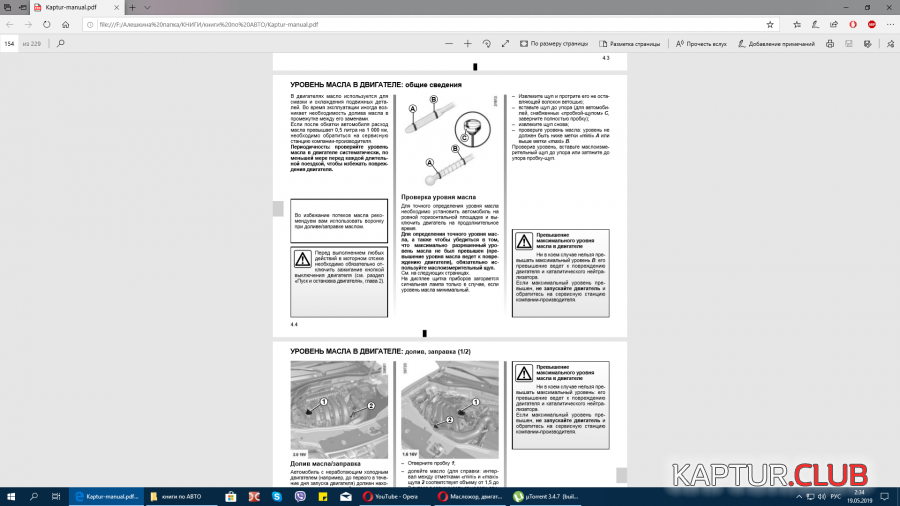The width and height of the screenshot is (900, 506).
Task: Click 'УРОВЕНЬ МАСЛА В ДВИГАТЕЛЕ: общие сведения' title
Action: pyautogui.click(x=376, y=84)
